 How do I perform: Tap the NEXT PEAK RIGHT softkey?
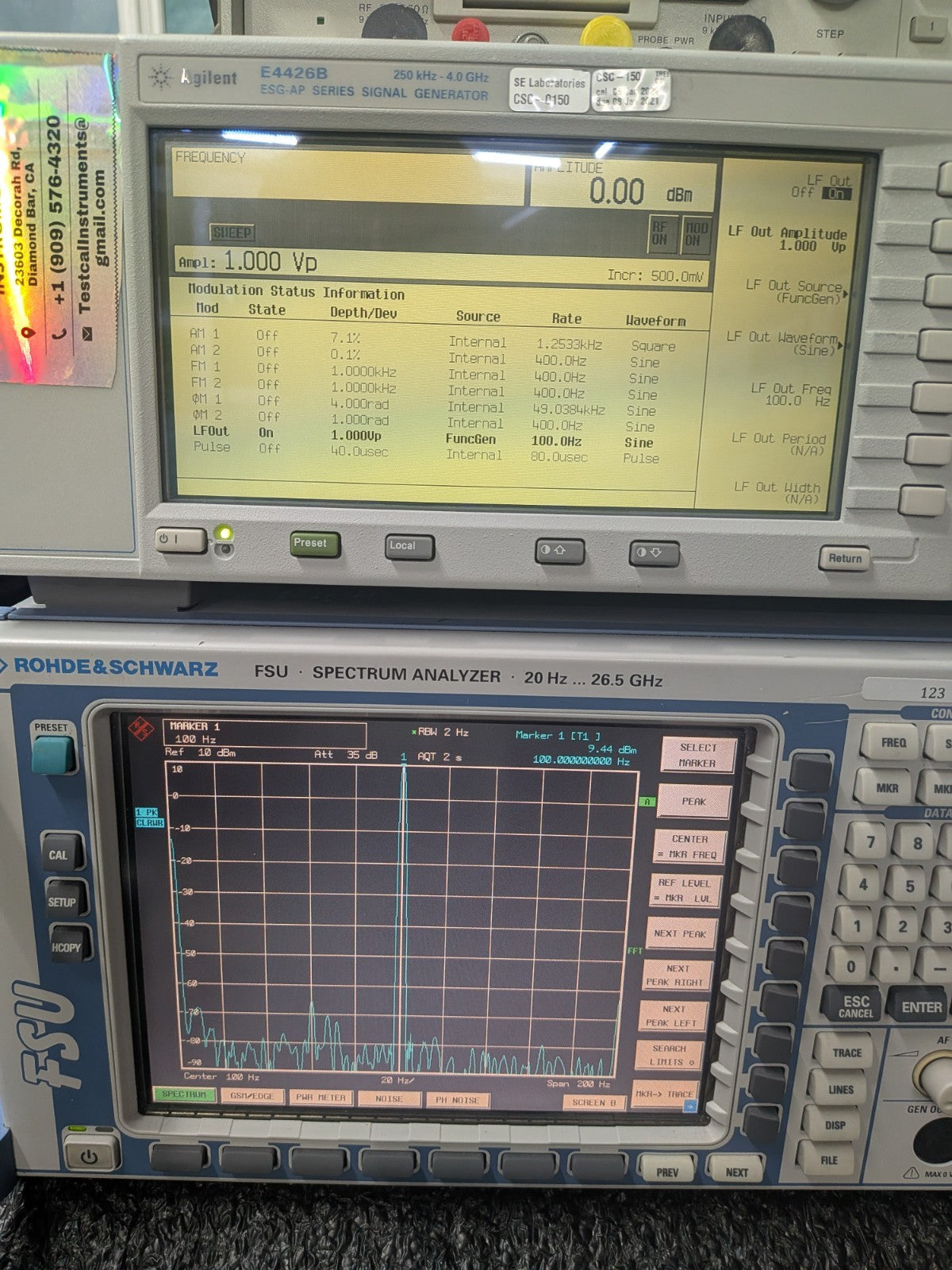[676, 976]
